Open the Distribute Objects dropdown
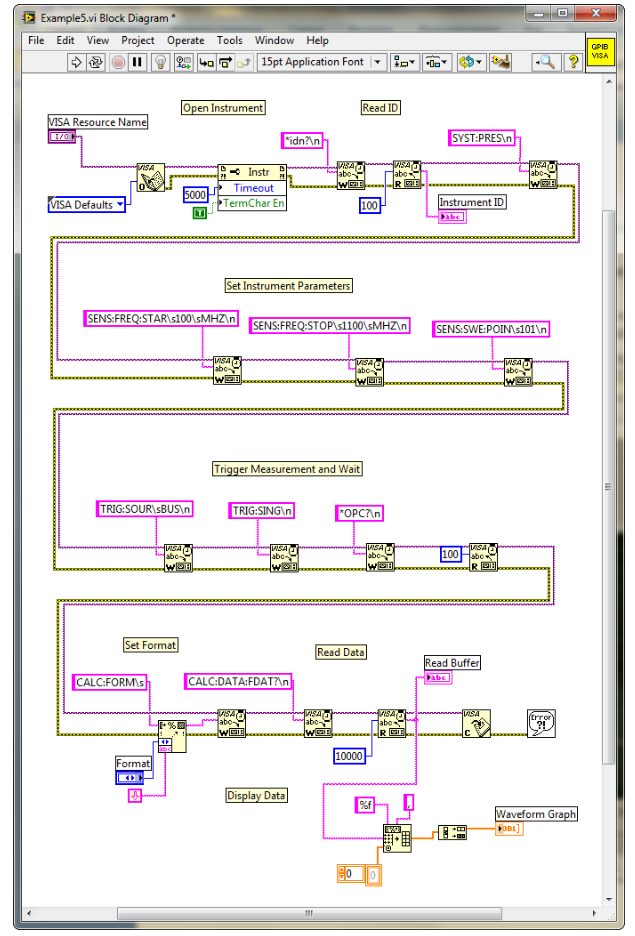 click(x=436, y=62)
